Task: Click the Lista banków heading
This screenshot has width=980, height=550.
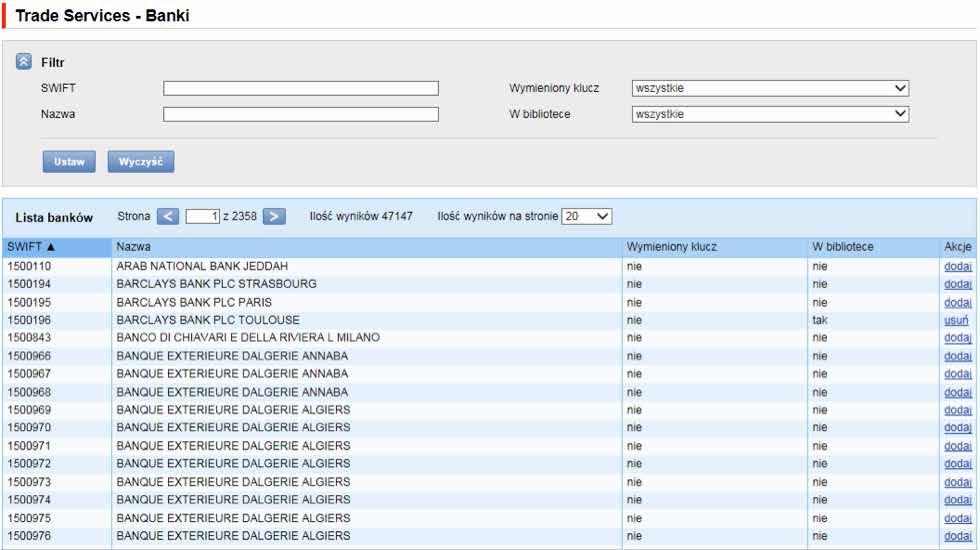Action: click(54, 218)
